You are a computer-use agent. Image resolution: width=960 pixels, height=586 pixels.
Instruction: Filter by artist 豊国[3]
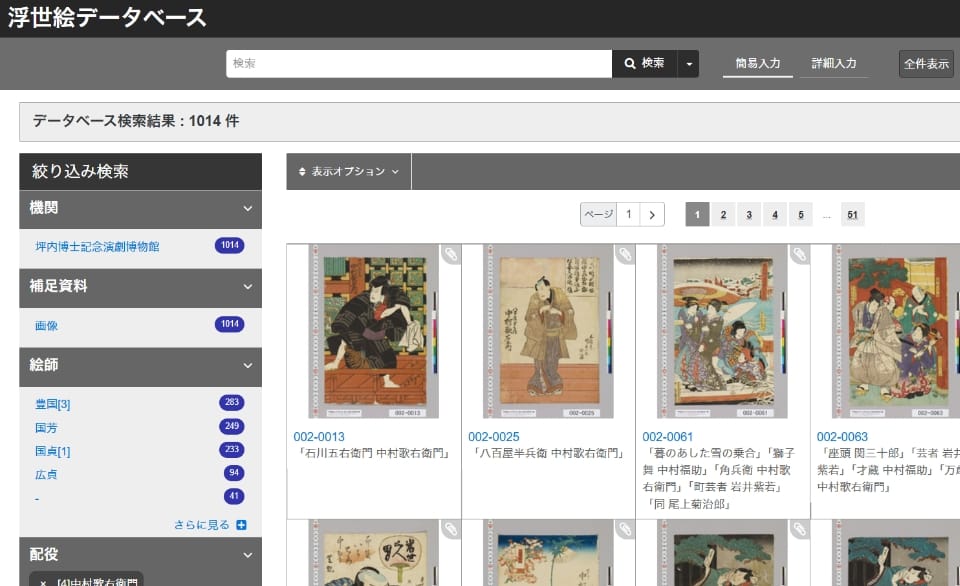[x=53, y=404]
